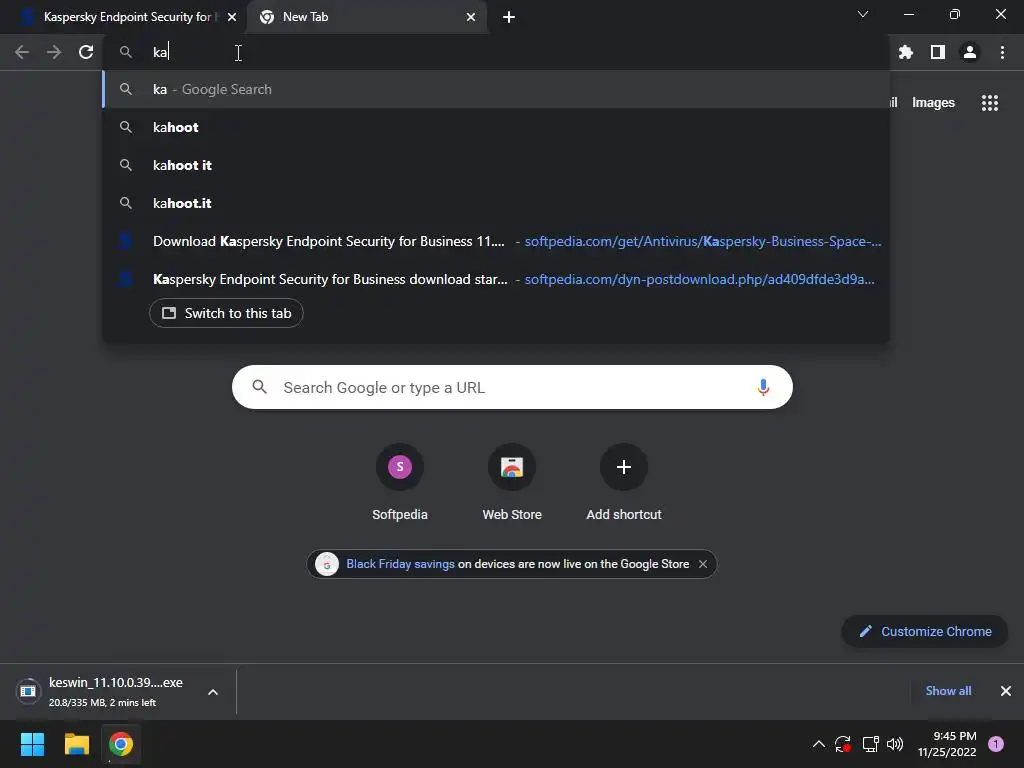
Task: Click Show all downloads link
Action: coord(948,691)
